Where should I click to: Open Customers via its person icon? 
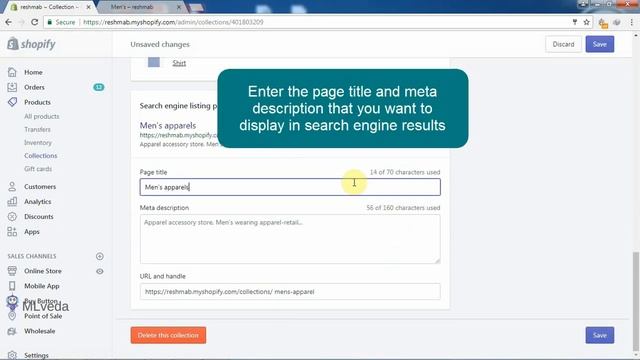[x=12, y=187]
